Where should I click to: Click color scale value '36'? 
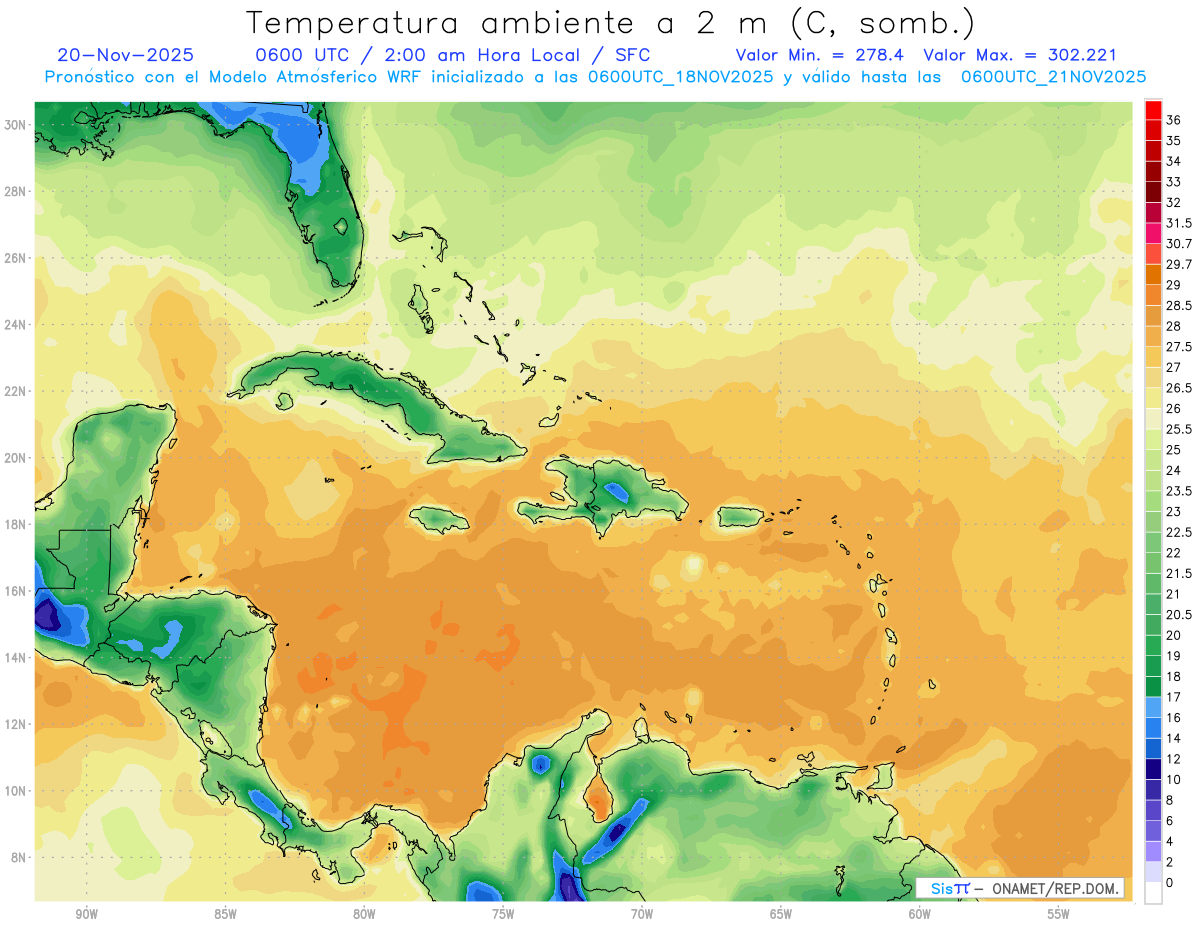tap(1174, 120)
